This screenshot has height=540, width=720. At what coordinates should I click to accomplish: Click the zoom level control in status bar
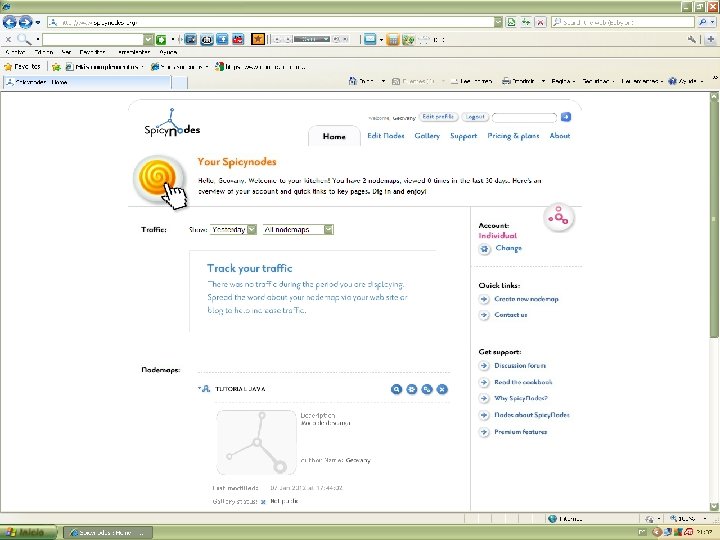pyautogui.click(x=688, y=518)
